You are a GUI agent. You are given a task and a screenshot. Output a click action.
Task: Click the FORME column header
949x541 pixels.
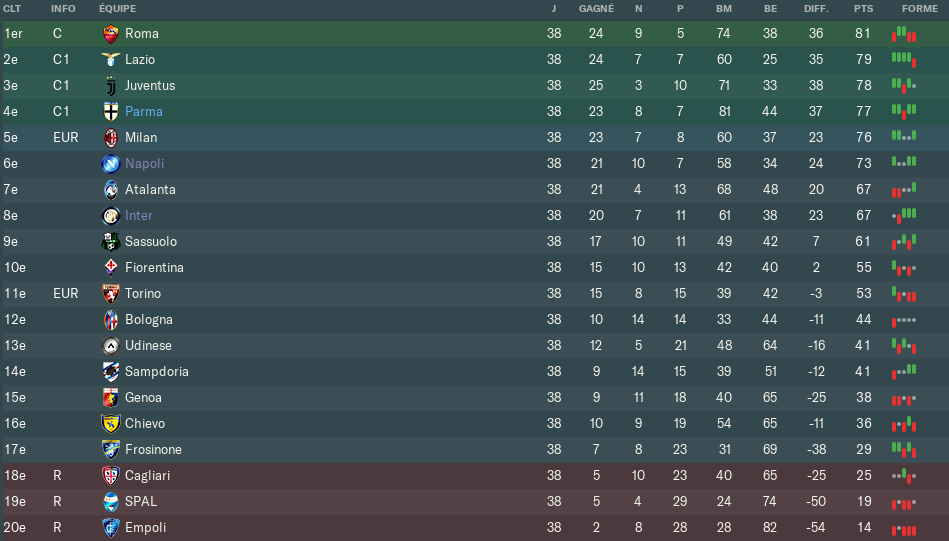pyautogui.click(x=919, y=8)
